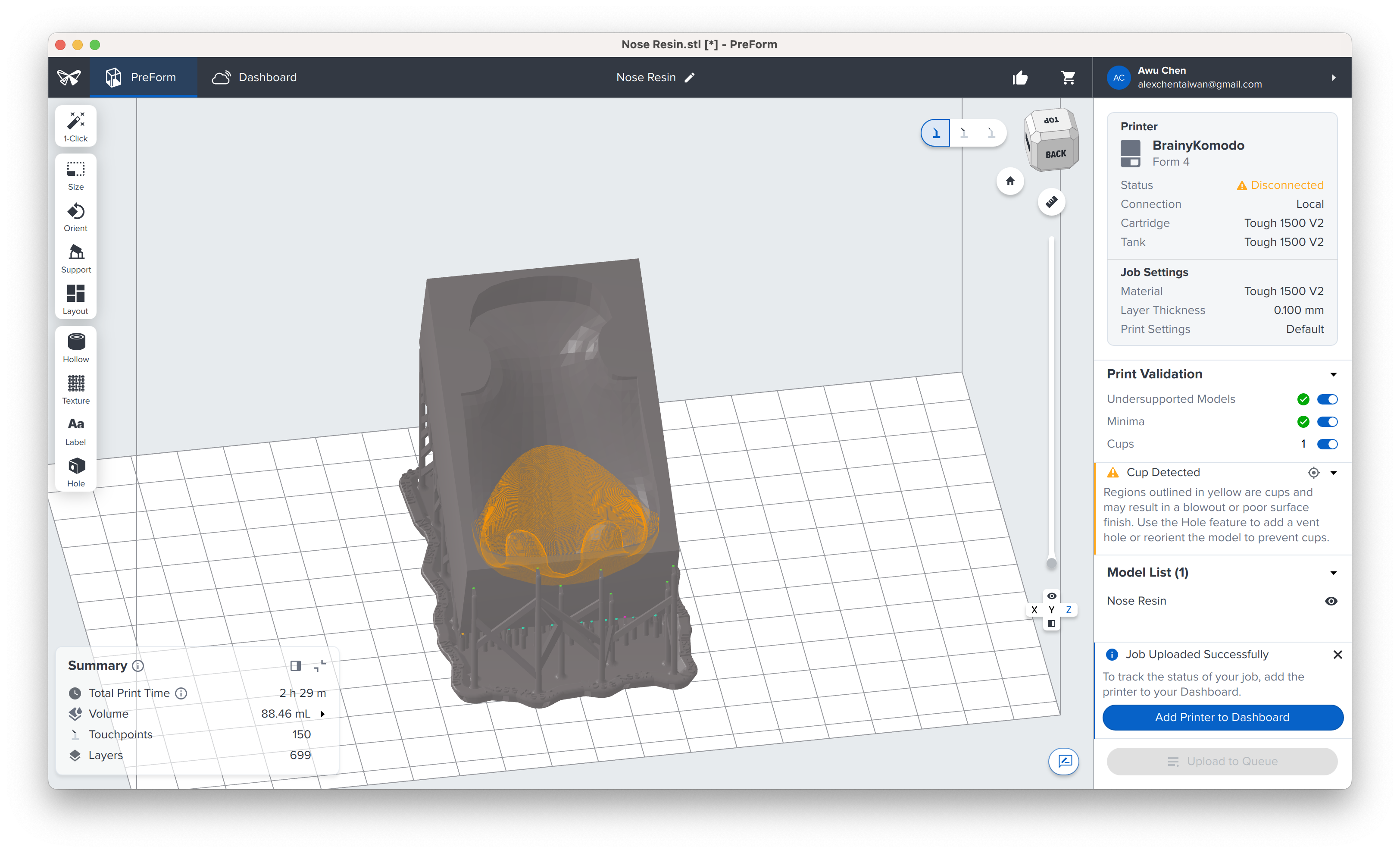Click the ruler measure icon
Image resolution: width=1400 pixels, height=853 pixels.
pyautogui.click(x=1051, y=202)
